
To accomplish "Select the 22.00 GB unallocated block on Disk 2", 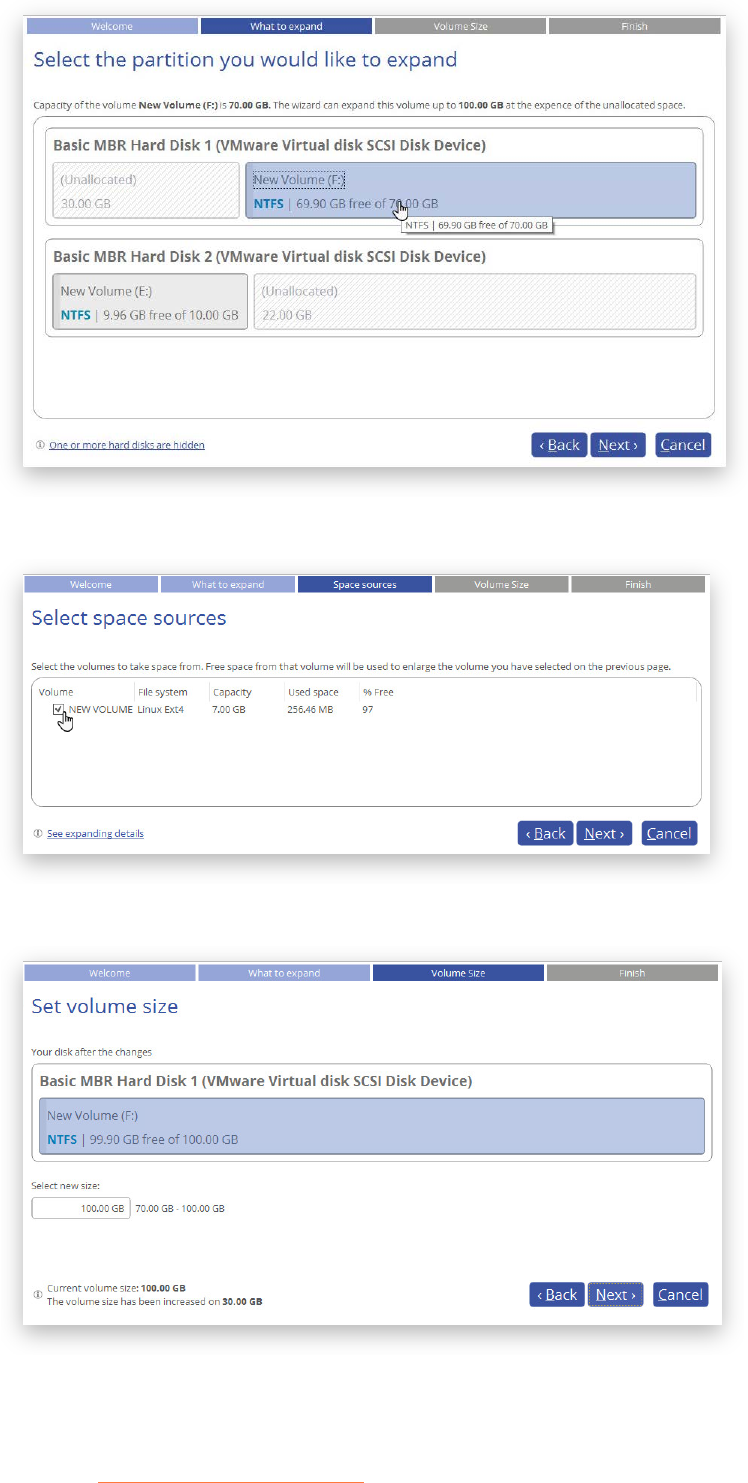I will point(475,302).
